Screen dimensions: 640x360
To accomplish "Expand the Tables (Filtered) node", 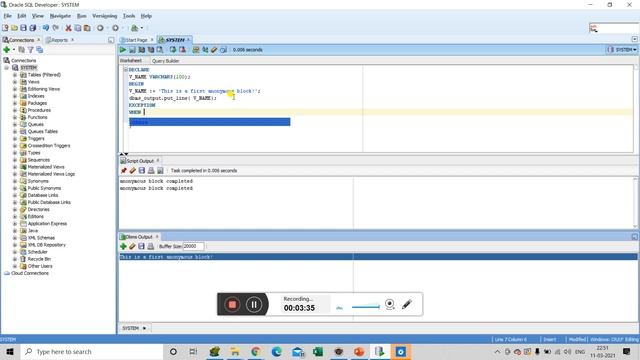I will 15,75.
